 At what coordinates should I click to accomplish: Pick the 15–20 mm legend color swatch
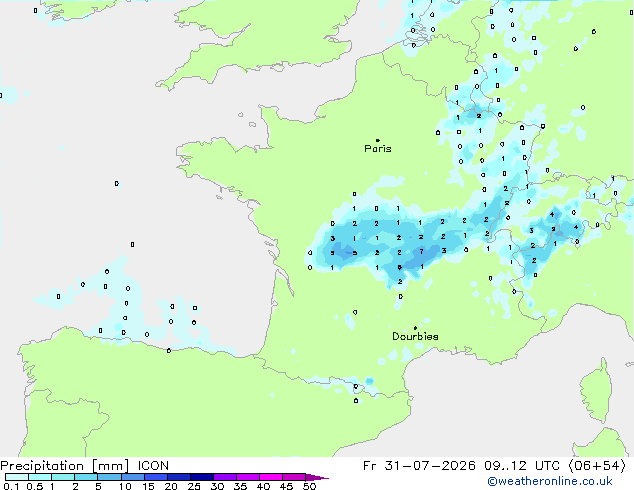click(155, 477)
